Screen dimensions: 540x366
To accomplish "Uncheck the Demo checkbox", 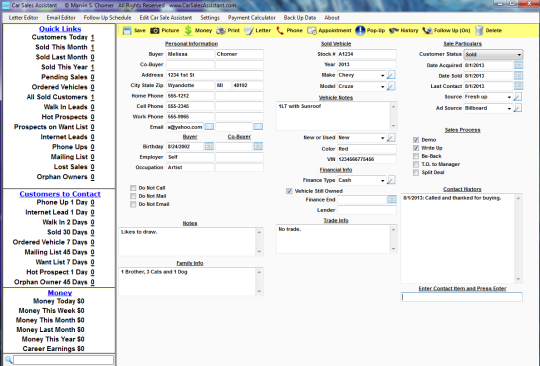I will click(x=416, y=140).
